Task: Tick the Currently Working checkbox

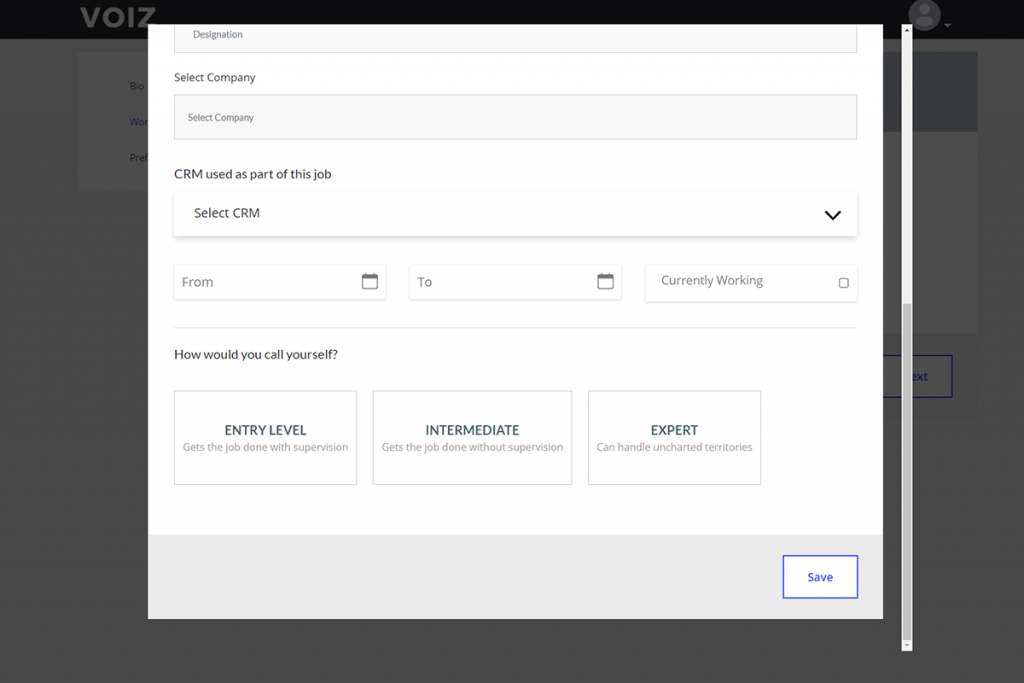Action: pos(844,283)
